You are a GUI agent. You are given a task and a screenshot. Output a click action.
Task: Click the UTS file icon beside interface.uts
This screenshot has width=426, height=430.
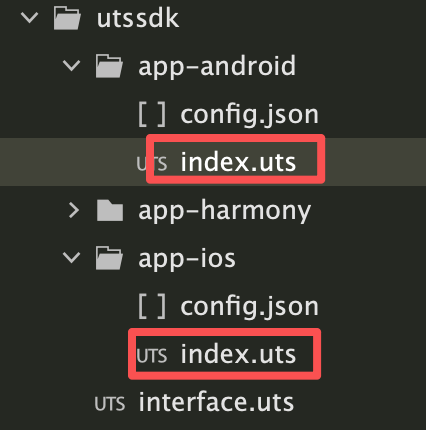coord(110,403)
